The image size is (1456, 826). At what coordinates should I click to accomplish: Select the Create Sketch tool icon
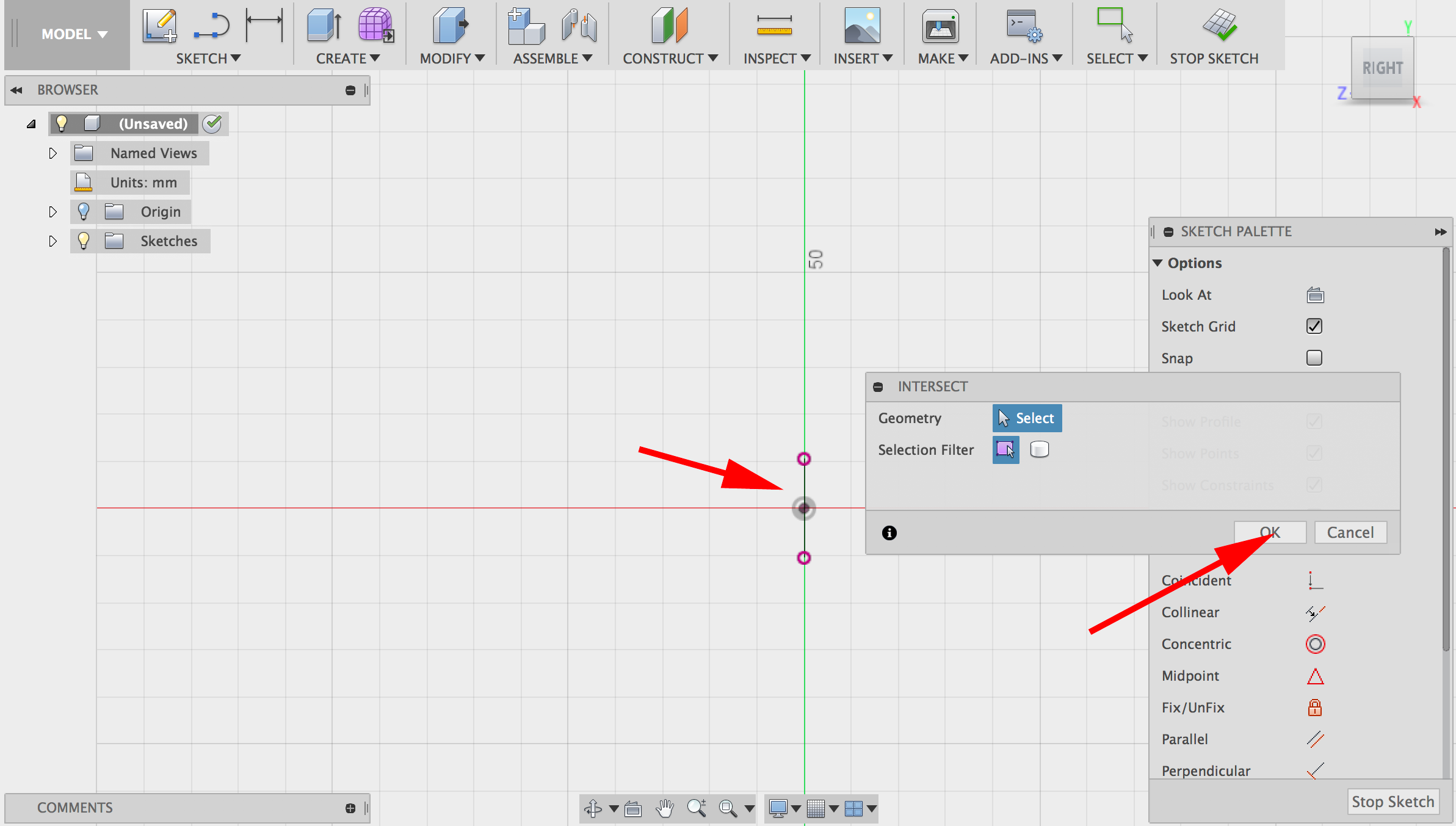click(x=159, y=26)
